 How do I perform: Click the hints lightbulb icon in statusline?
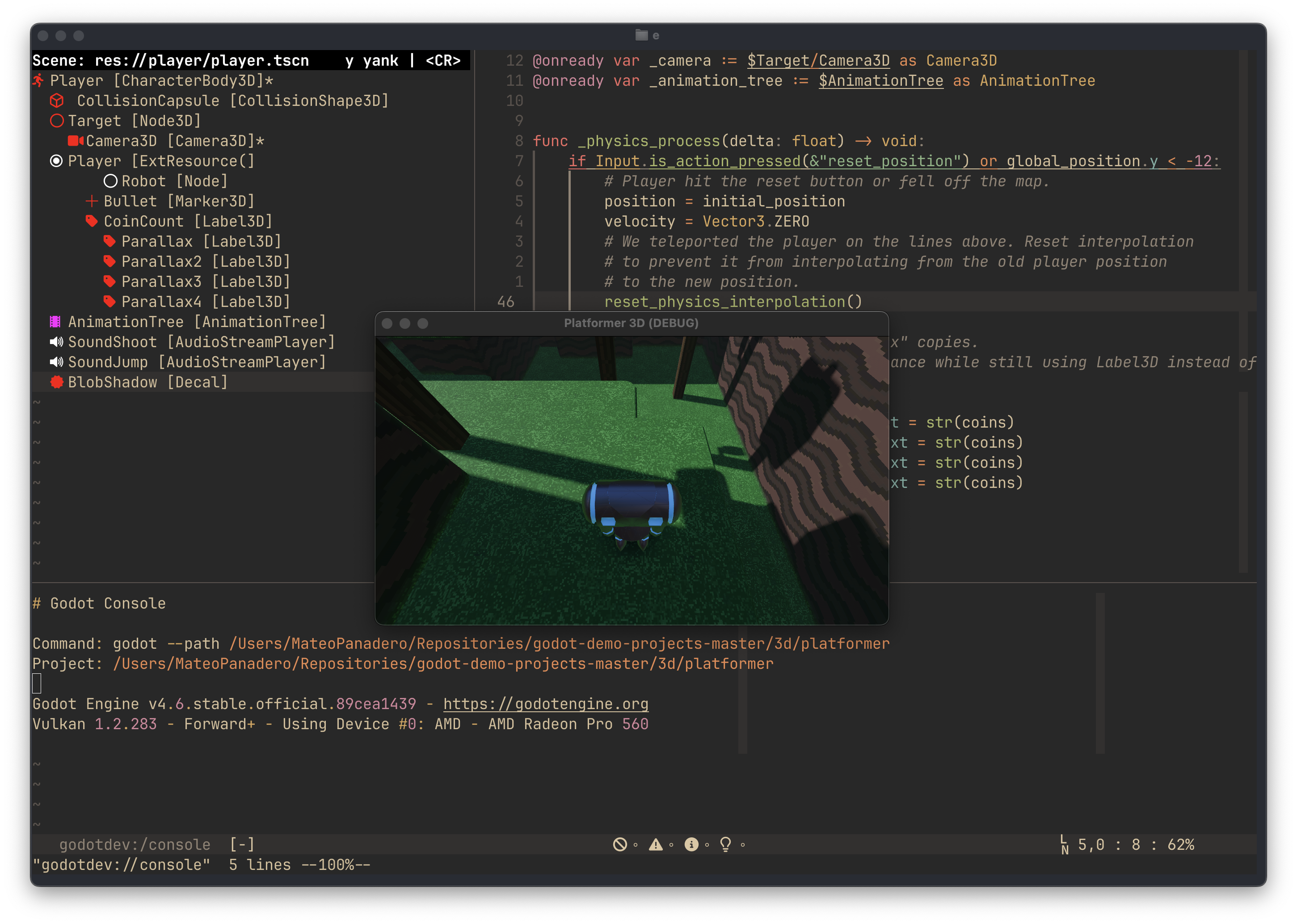tap(726, 845)
